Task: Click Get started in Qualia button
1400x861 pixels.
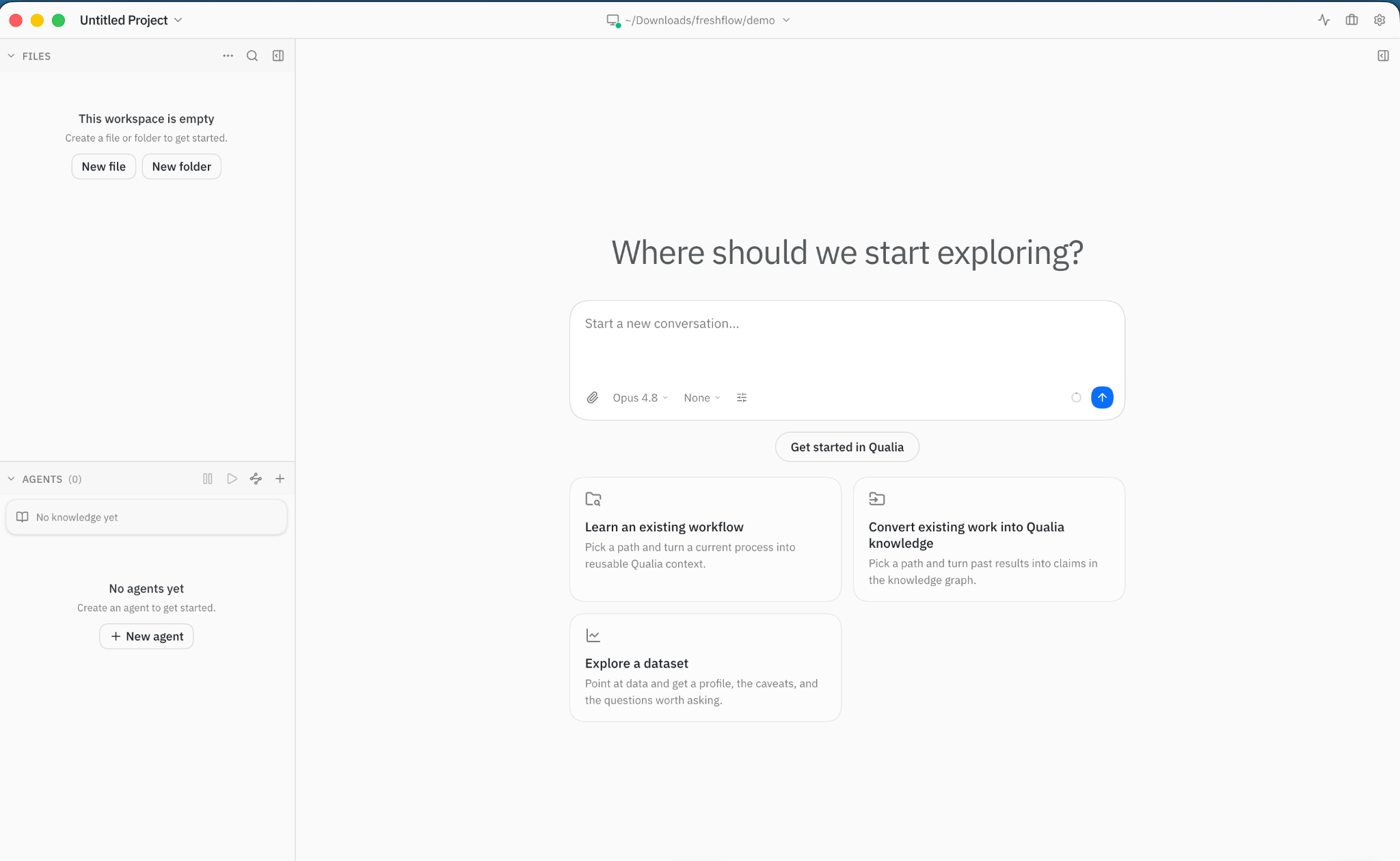Action: 847,447
